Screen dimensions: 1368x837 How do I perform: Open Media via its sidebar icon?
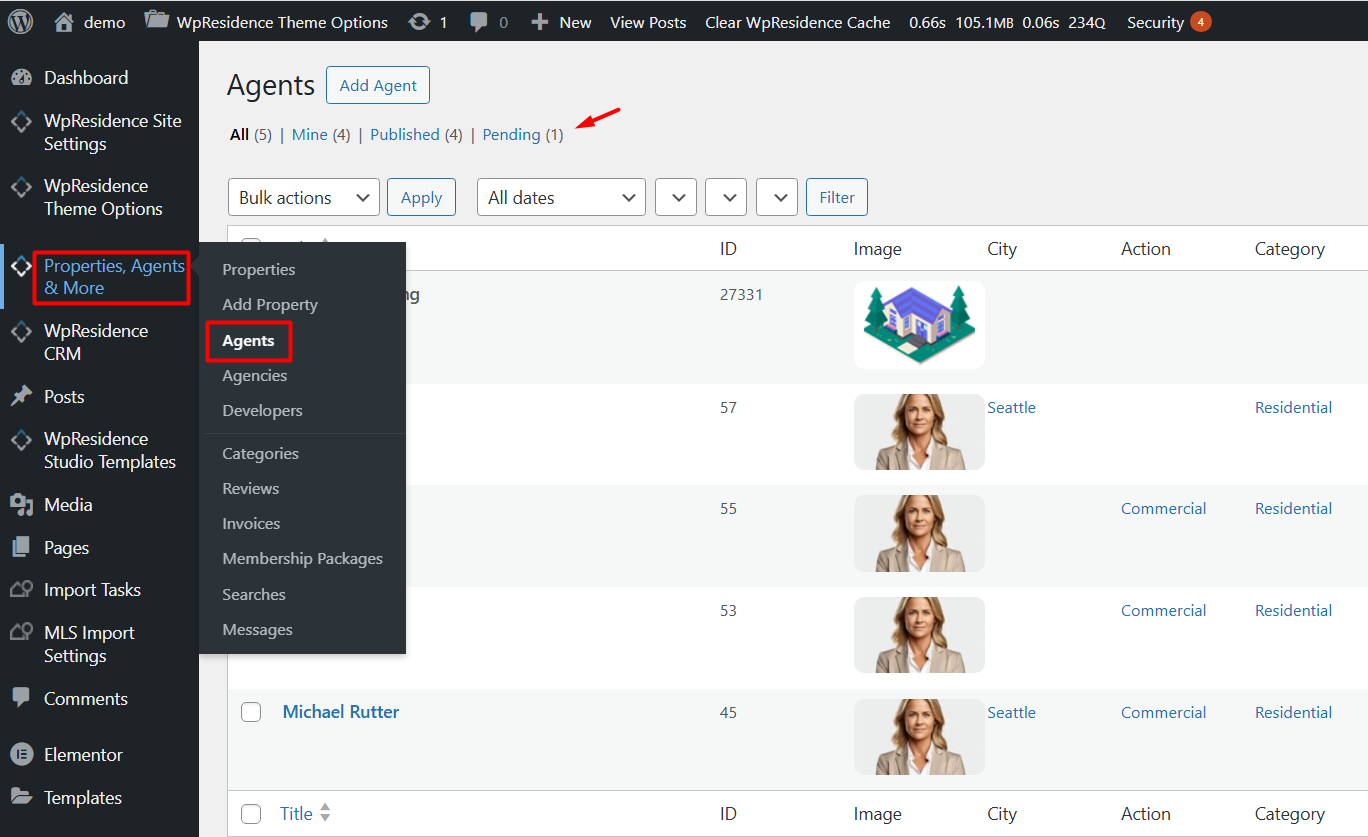pyautogui.click(x=21, y=505)
